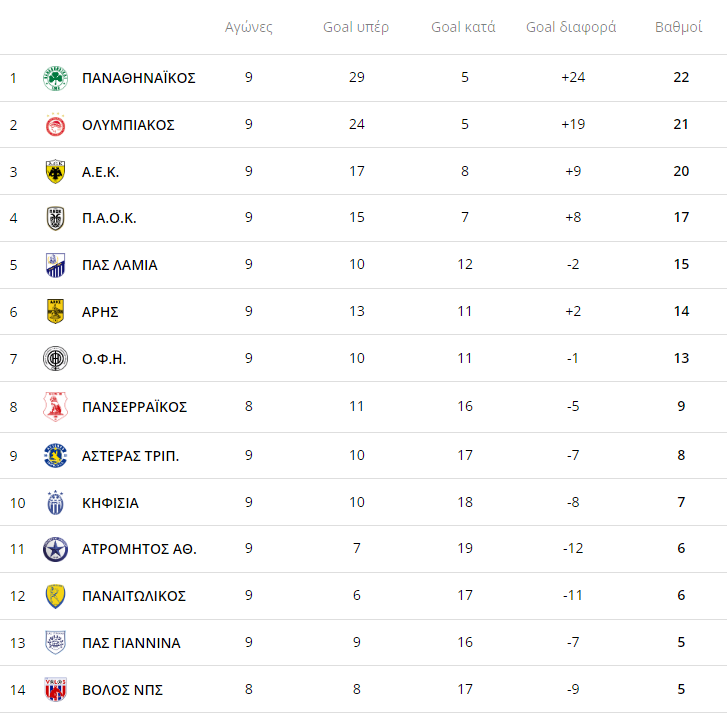727x713 pixels.
Task: Click the Ο.Φ.Η. circular black logo
Action: [x=56, y=359]
